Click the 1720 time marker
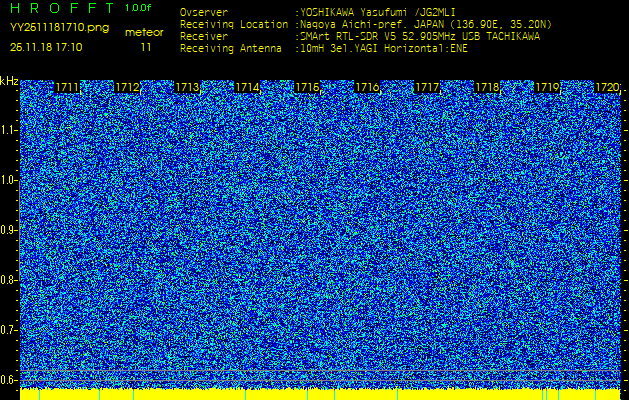The image size is (629, 400). (607, 87)
